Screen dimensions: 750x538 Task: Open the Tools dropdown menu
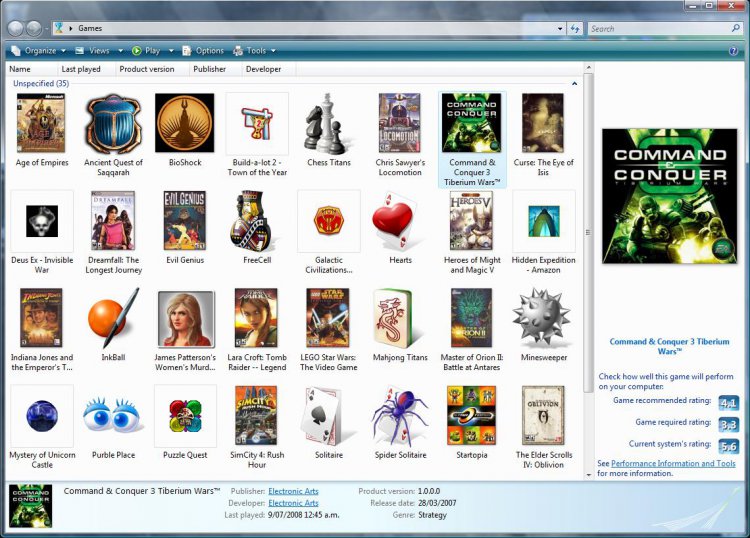tap(254, 51)
